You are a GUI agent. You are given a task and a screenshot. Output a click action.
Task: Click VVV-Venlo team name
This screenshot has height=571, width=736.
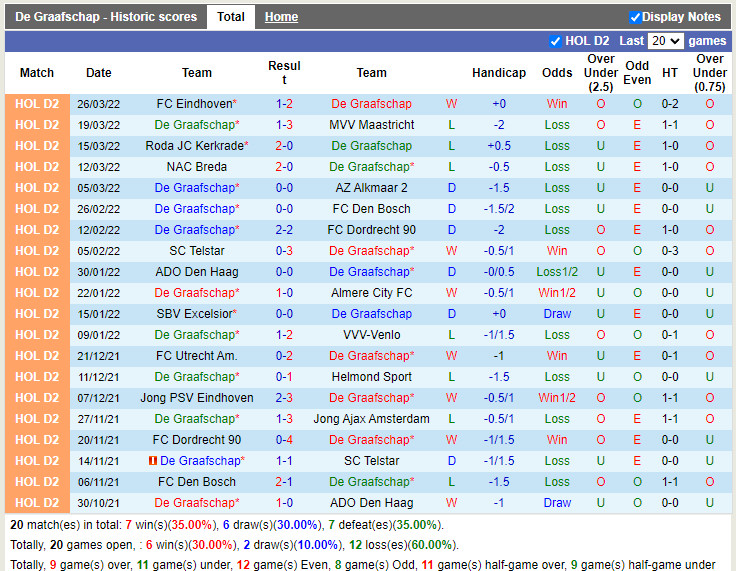coord(371,335)
